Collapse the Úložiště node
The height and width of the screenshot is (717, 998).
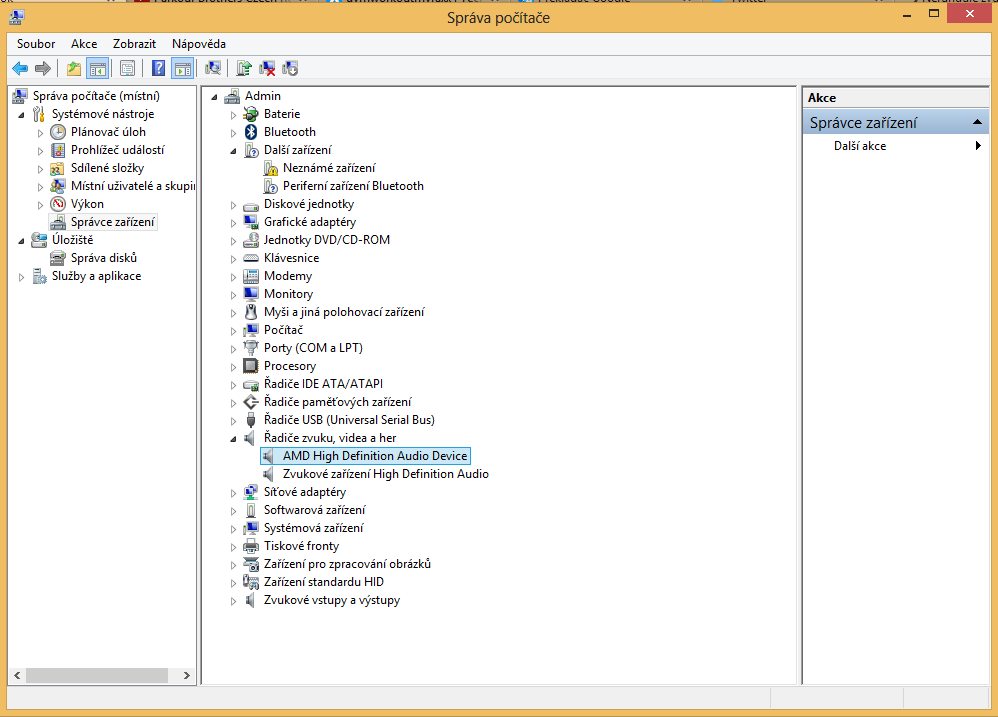pos(22,241)
